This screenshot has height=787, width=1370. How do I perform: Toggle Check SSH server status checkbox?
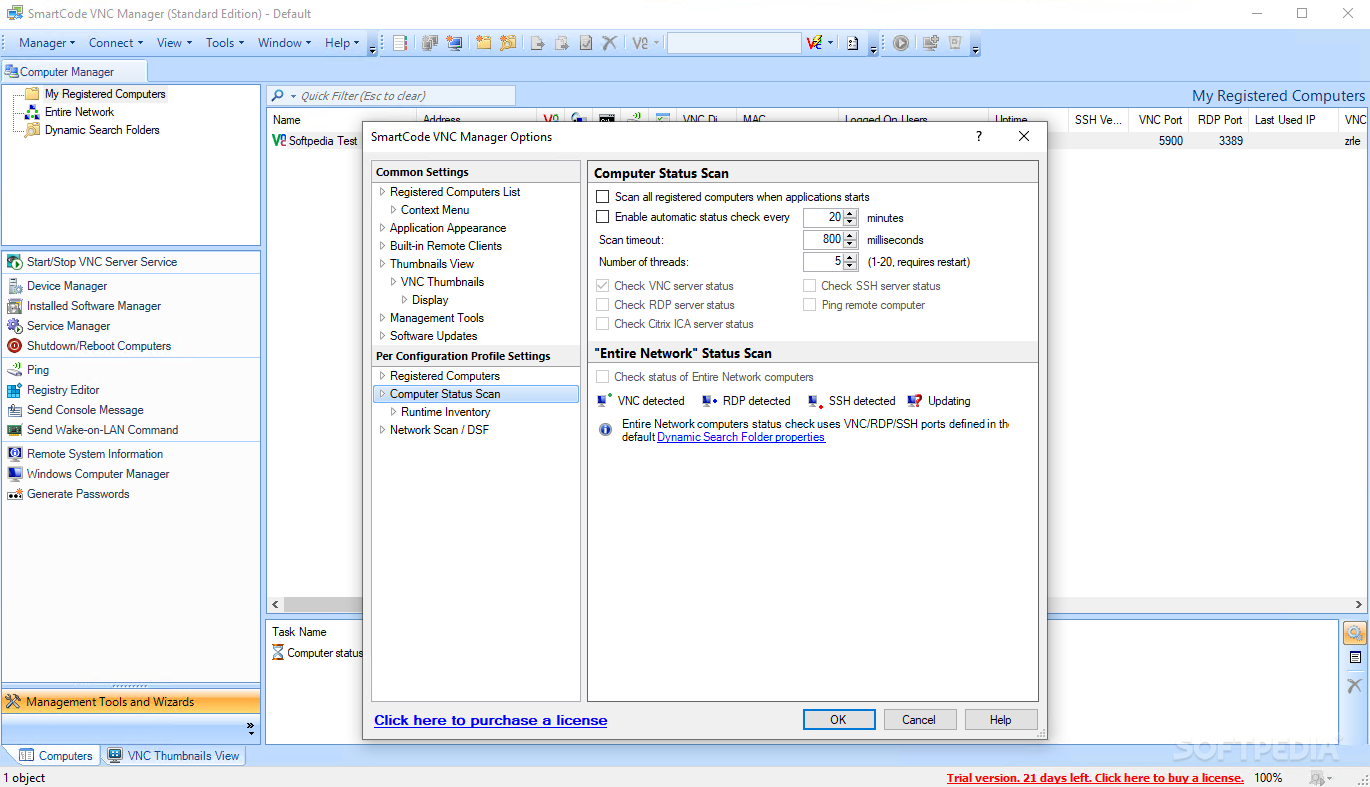coord(810,286)
